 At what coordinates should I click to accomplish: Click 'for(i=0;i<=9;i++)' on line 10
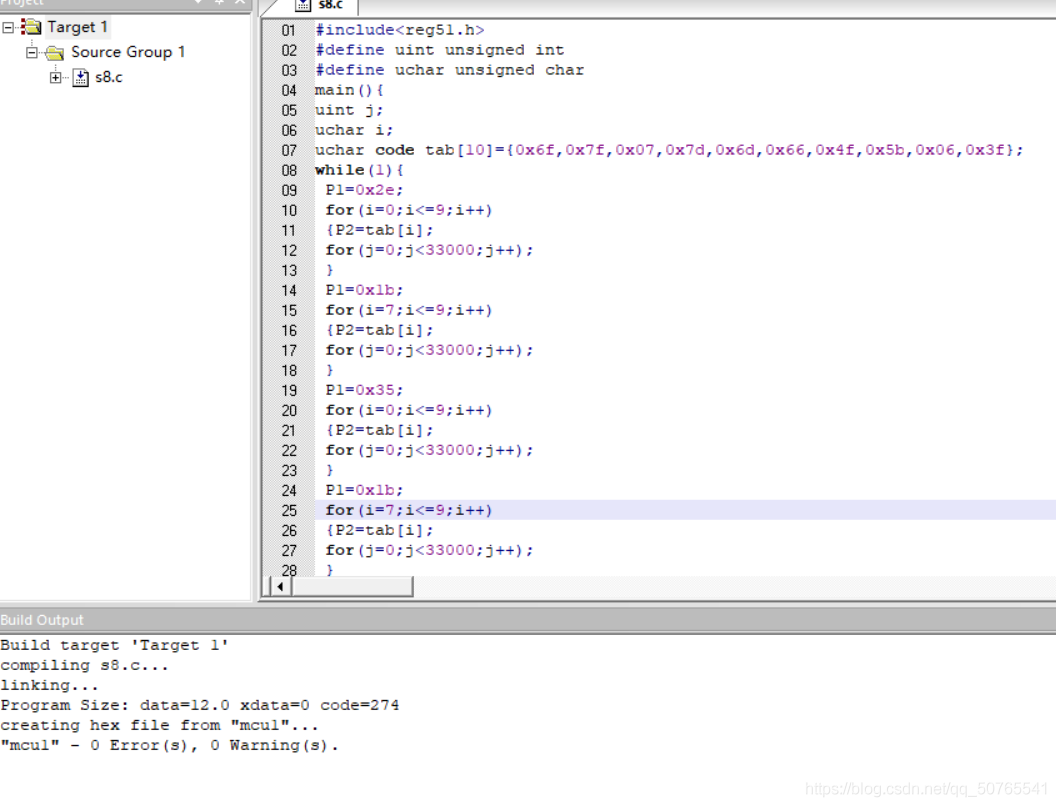[x=409, y=210]
